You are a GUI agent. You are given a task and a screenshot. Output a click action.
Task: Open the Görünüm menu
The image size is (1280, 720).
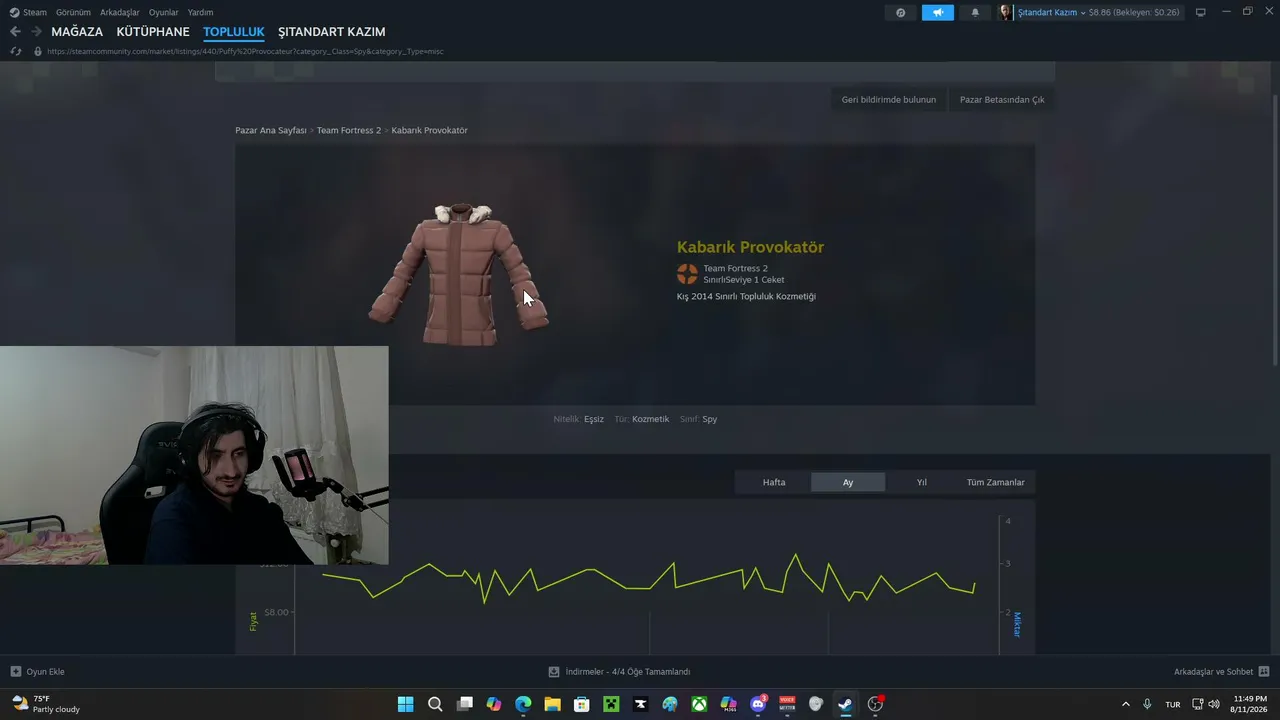(73, 13)
